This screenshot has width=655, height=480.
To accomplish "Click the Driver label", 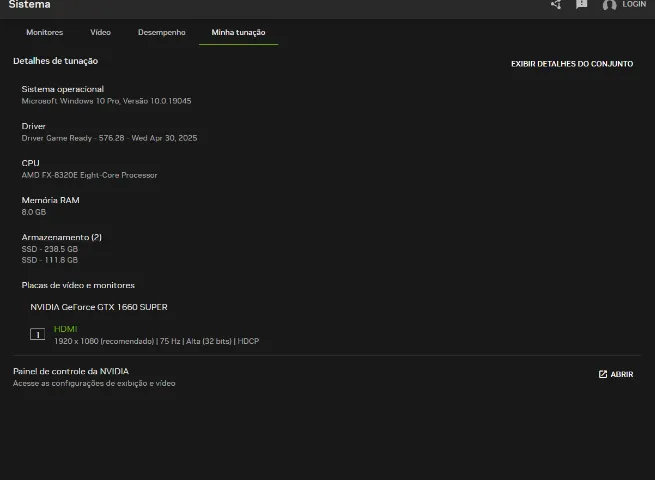I will click(33, 126).
